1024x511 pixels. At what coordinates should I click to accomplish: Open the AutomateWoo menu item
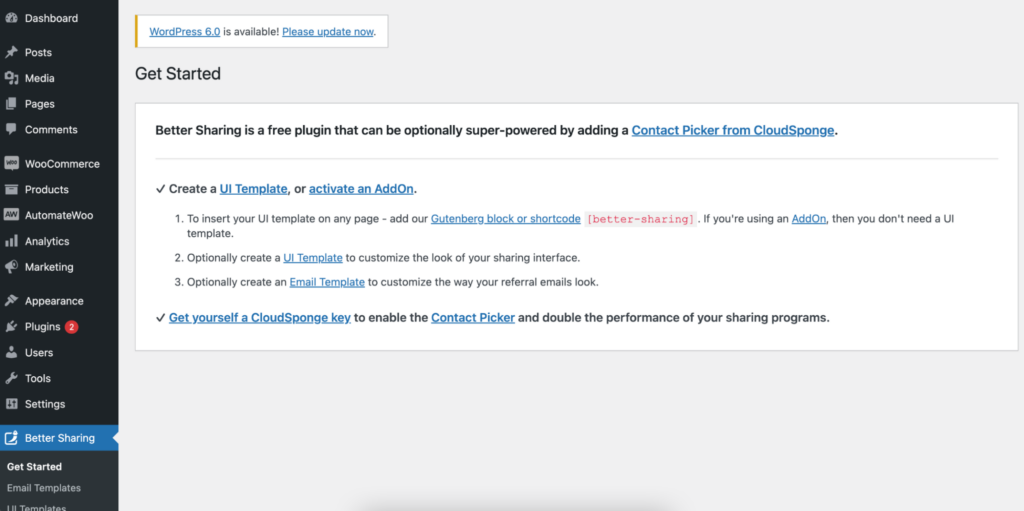pos(59,215)
